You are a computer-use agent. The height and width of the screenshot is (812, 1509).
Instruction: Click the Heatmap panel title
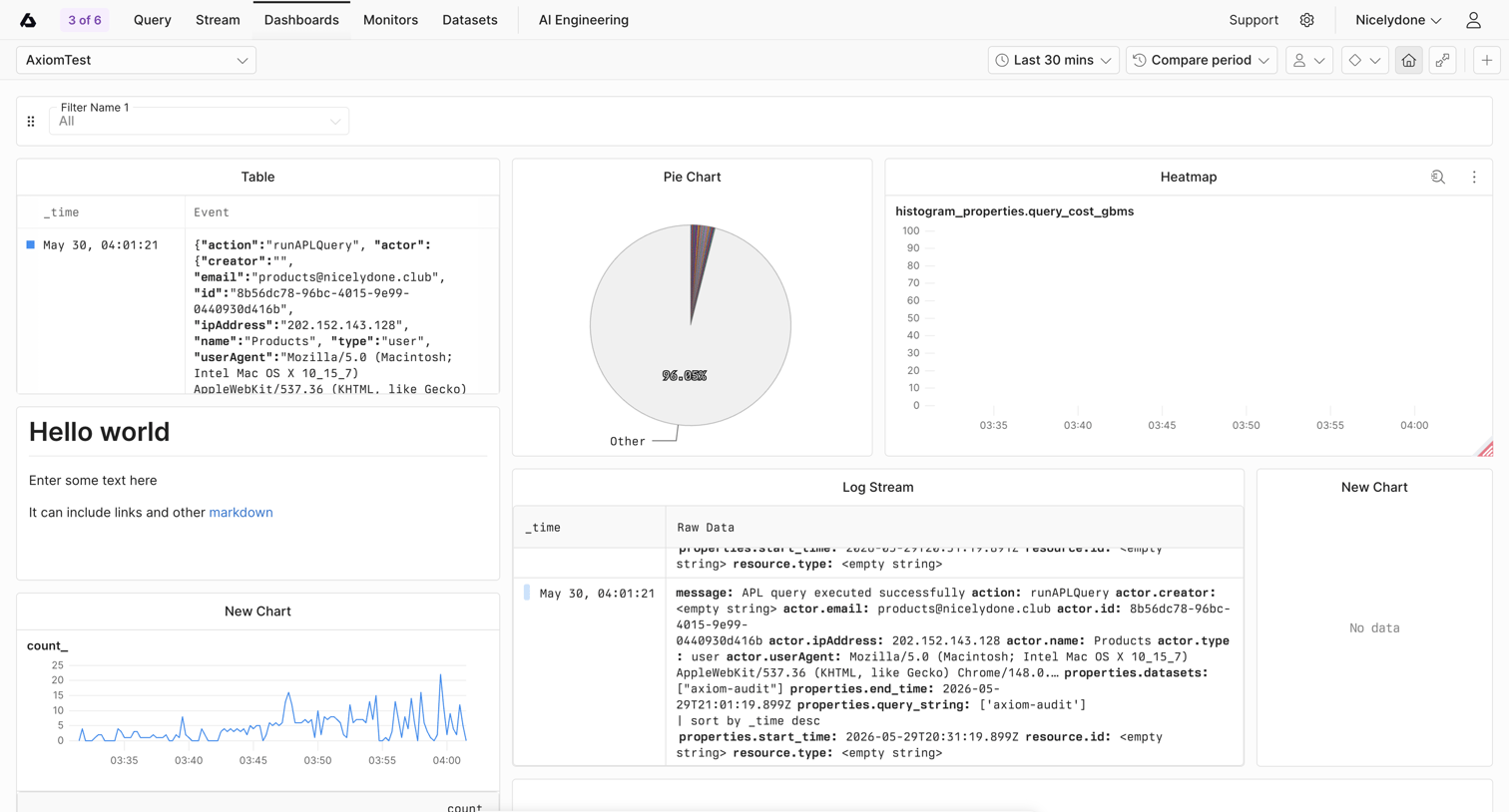(x=1189, y=177)
